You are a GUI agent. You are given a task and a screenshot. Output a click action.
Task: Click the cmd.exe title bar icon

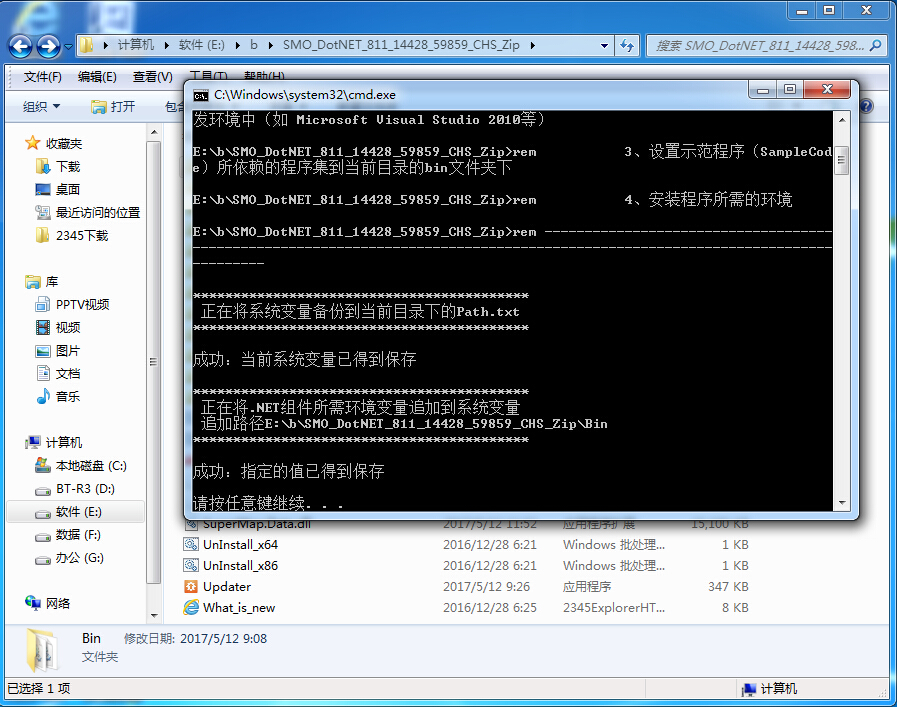(x=200, y=96)
